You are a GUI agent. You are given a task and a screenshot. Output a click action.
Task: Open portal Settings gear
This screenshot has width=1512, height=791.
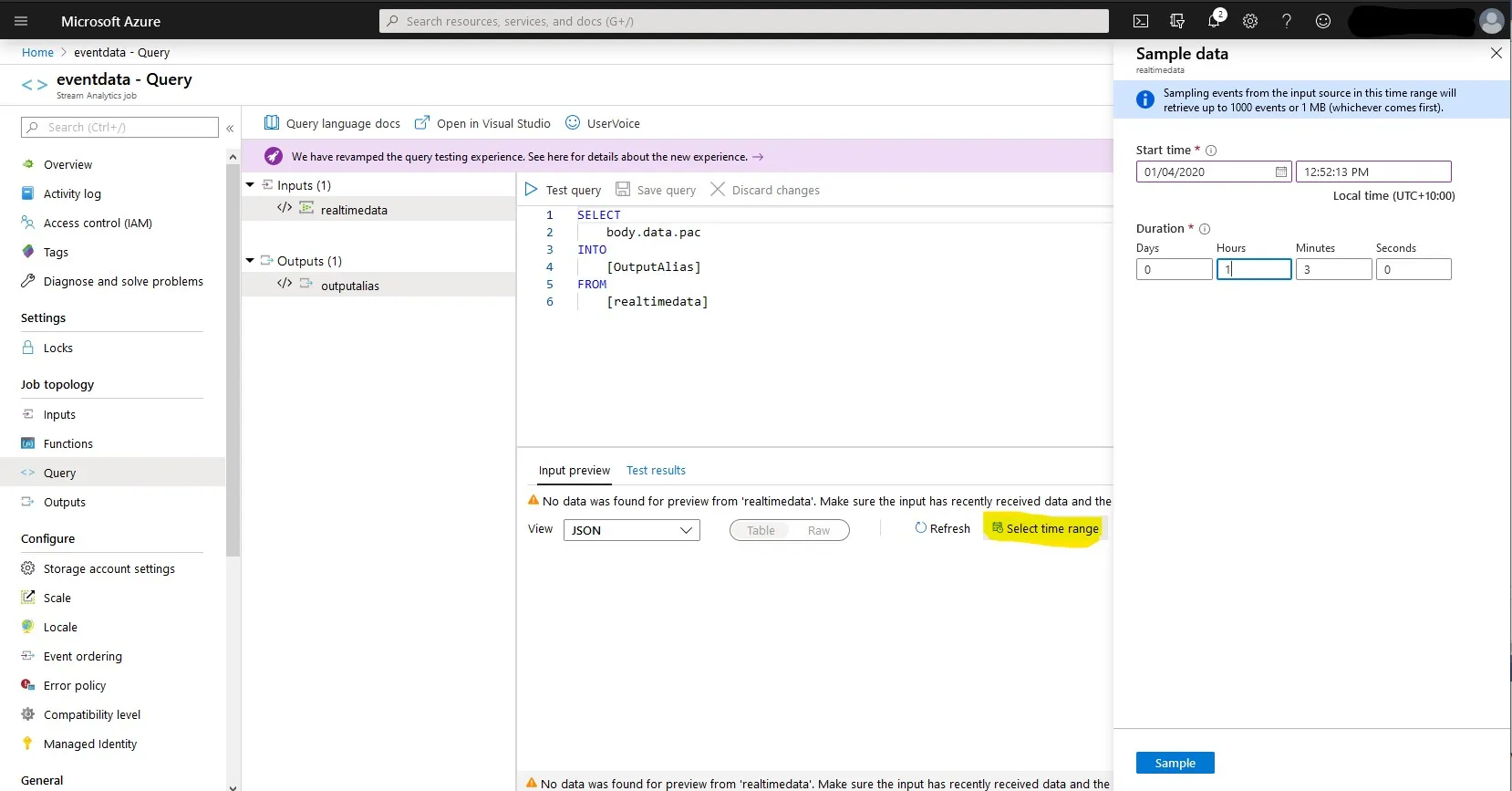tap(1250, 21)
